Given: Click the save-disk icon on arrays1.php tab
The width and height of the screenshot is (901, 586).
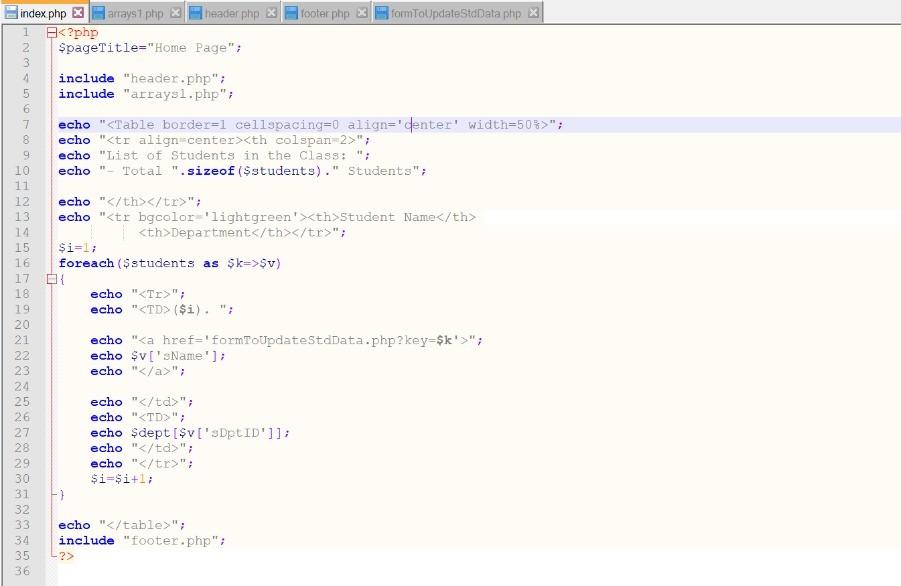Looking at the screenshot, I should click(98, 13).
